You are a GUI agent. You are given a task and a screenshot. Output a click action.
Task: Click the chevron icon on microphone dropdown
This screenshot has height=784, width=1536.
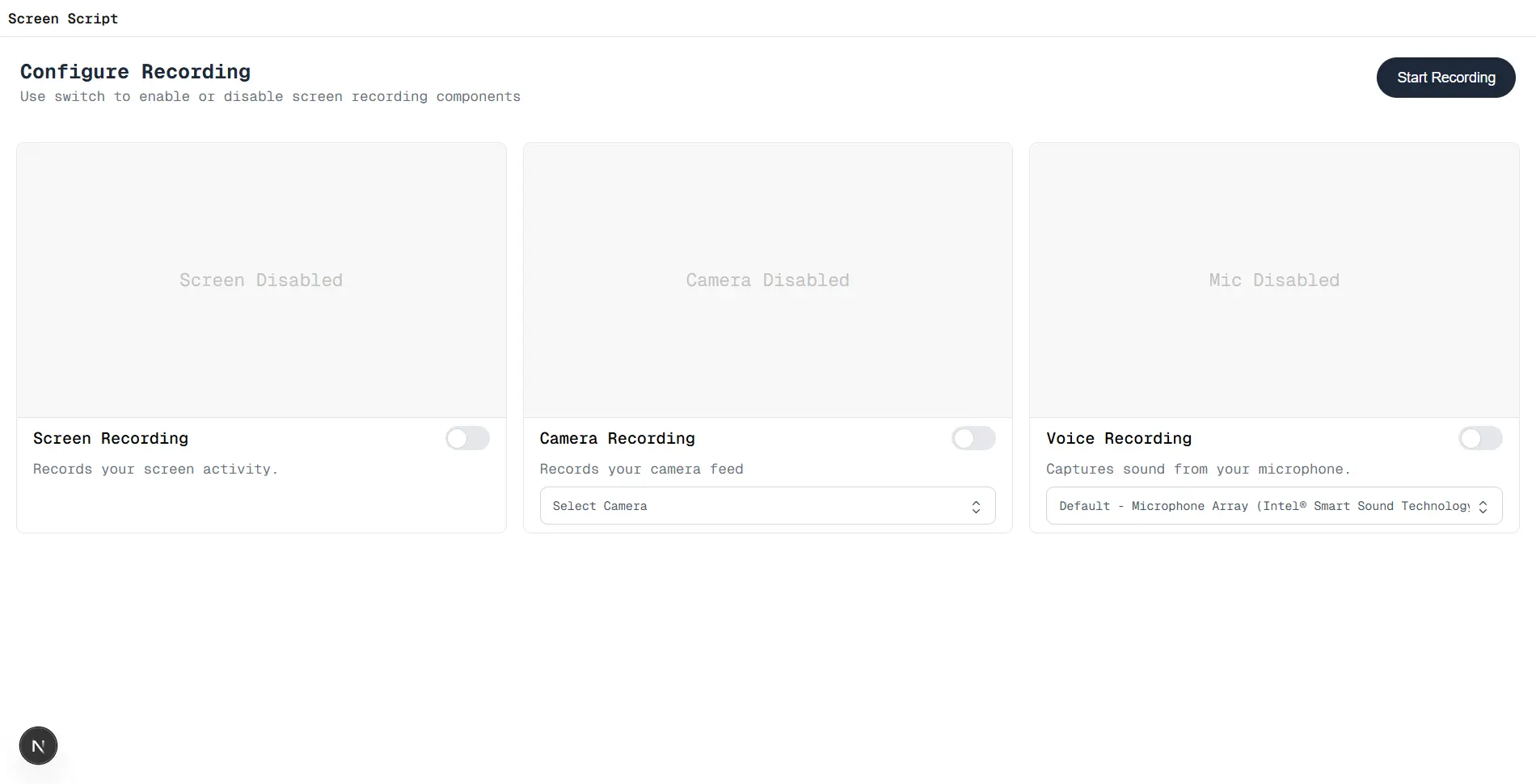[x=1483, y=505]
